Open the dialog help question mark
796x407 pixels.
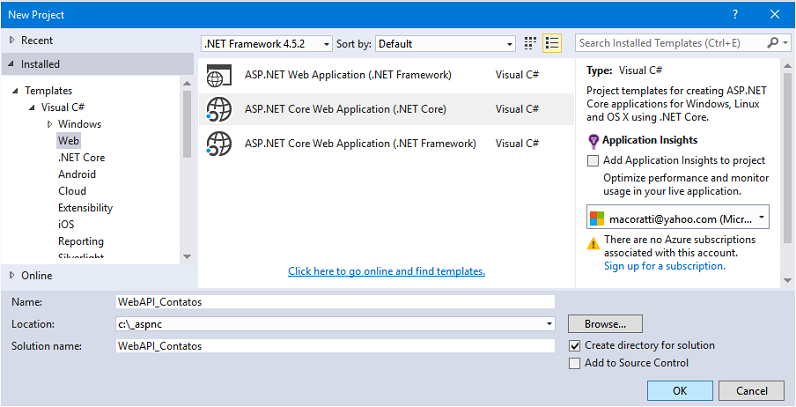pyautogui.click(x=735, y=14)
